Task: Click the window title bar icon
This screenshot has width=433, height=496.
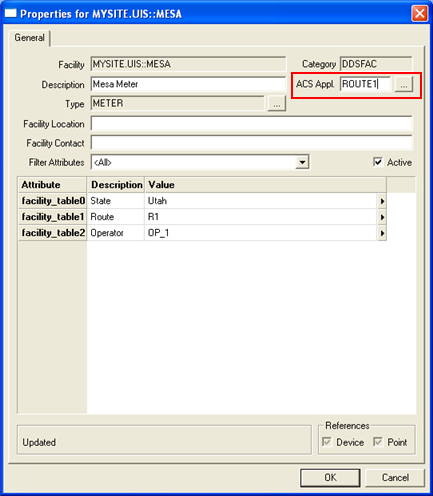Action: coord(10,14)
